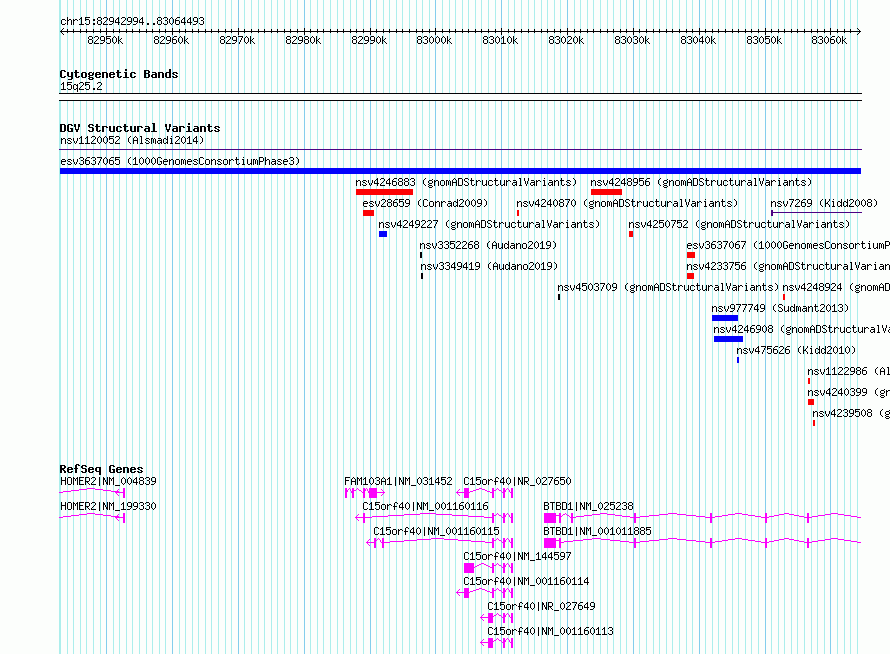Image resolution: width=890 pixels, height=654 pixels.
Task: Select the 15q25.2 band label
Action: pyautogui.click(x=81, y=86)
